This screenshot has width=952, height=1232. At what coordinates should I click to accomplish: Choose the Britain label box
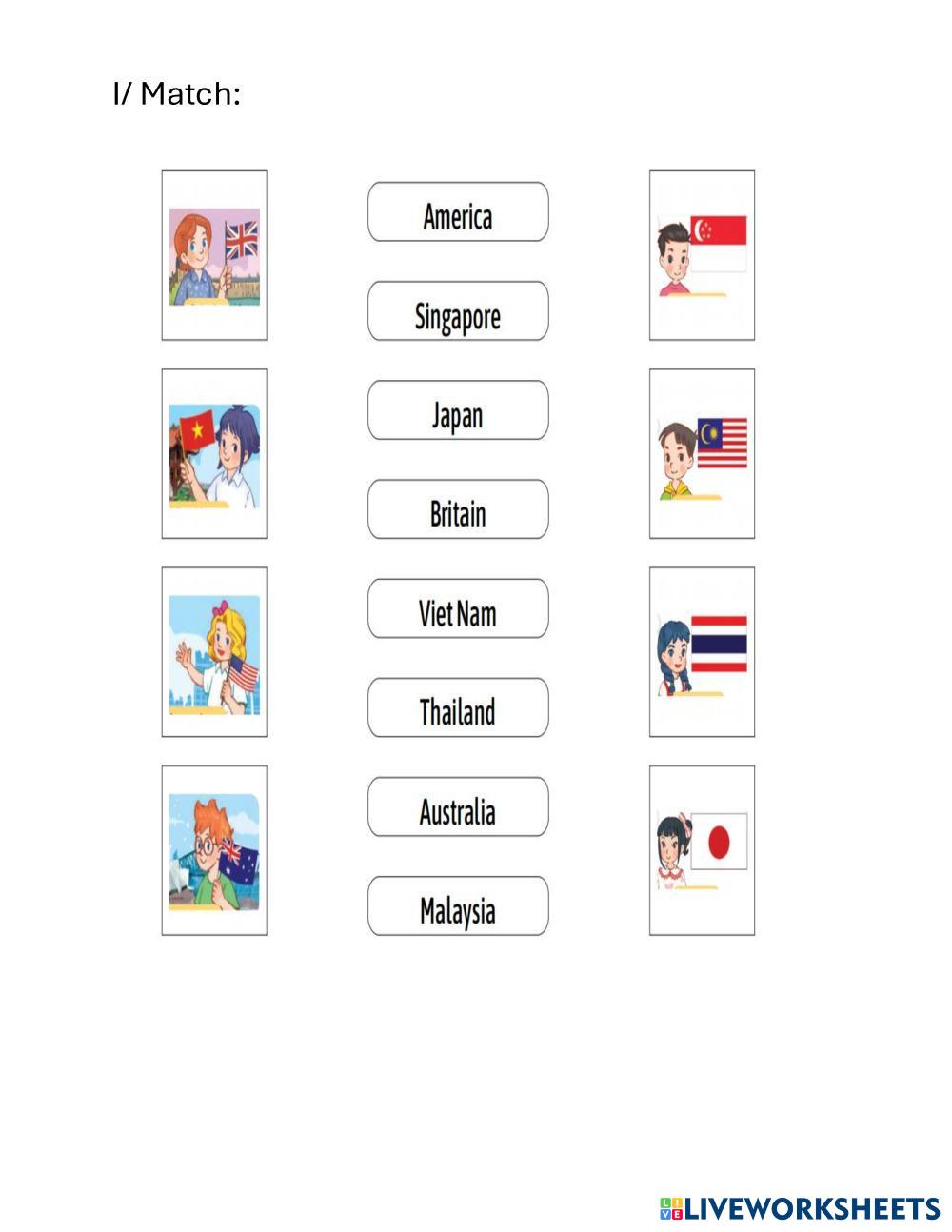(x=458, y=509)
